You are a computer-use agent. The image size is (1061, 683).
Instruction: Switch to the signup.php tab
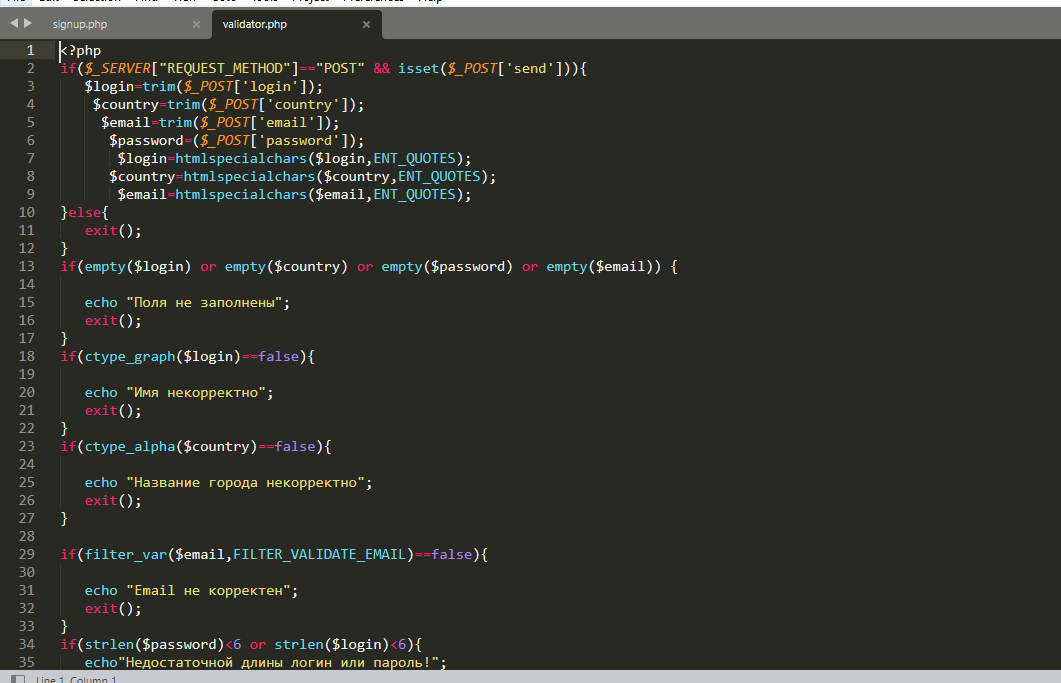[x=93, y=24]
